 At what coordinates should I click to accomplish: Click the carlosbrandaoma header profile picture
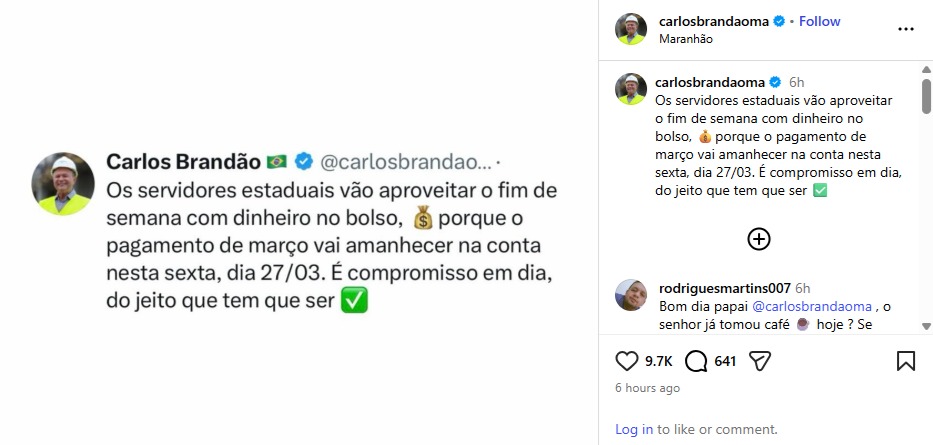point(631,29)
